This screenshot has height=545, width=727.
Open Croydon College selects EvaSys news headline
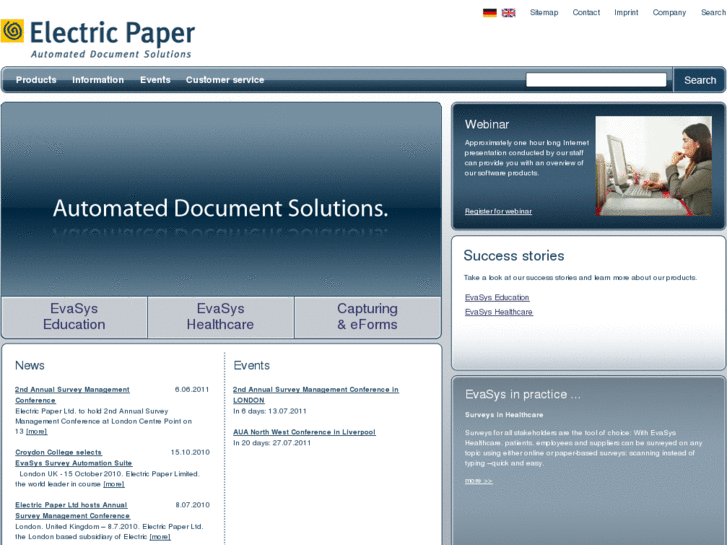point(73,457)
